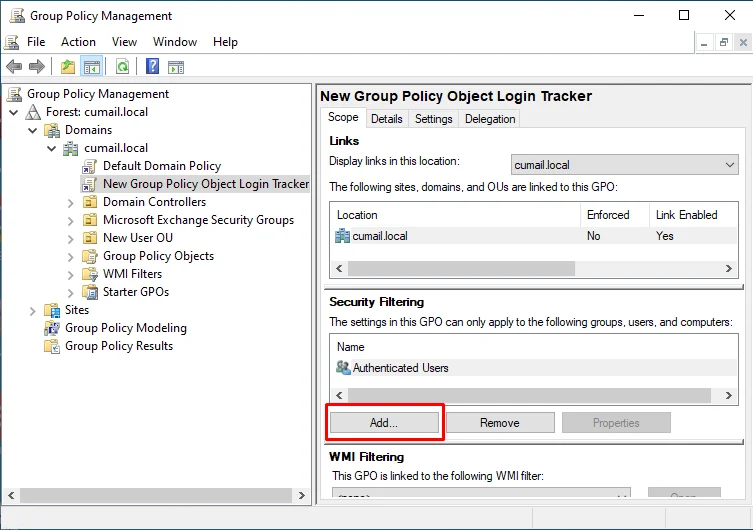The image size is (753, 530).
Task: Click the domain icon in Links table row
Action: pyautogui.click(x=342, y=236)
